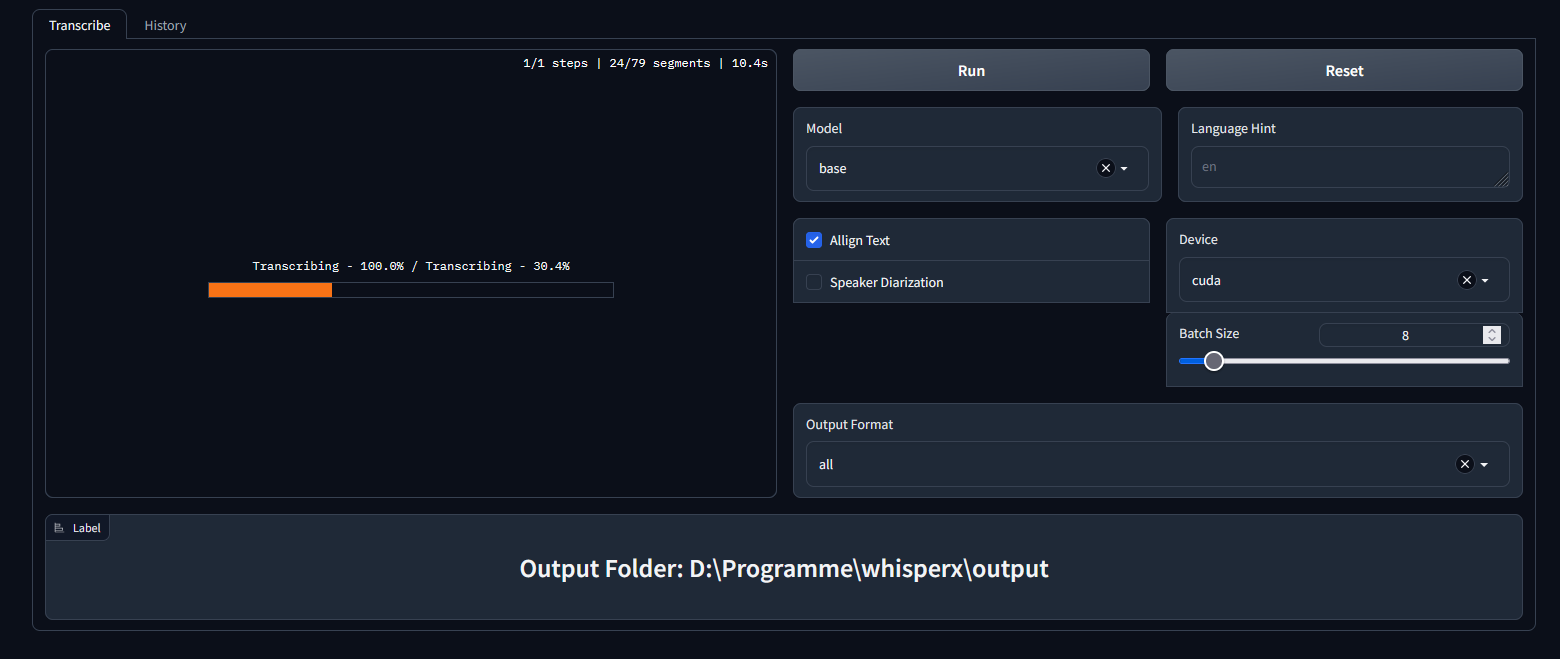This screenshot has height=659, width=1560.
Task: Clear the Device selection with the X icon
Action: [1467, 280]
